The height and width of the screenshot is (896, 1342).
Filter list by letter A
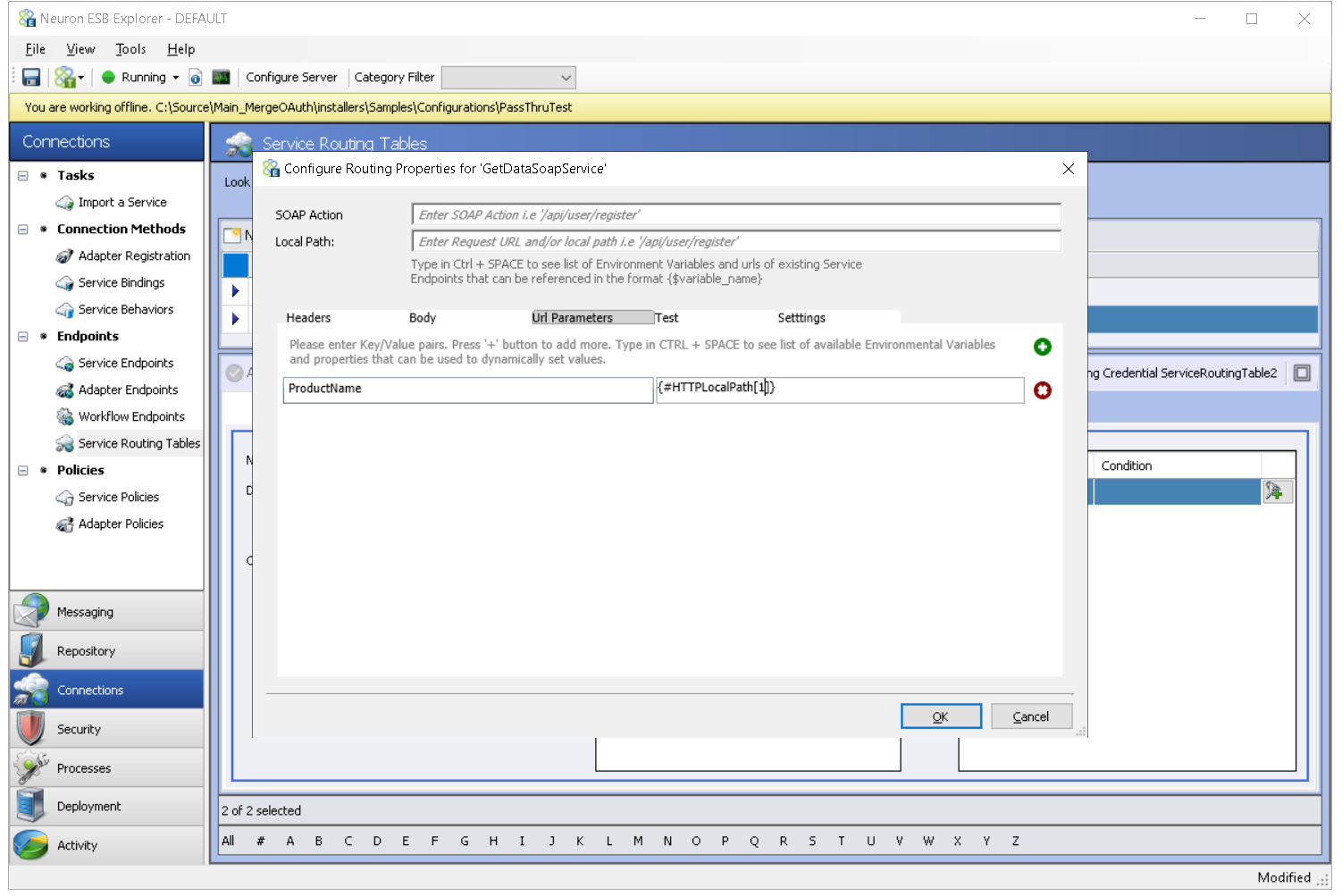[x=290, y=842]
